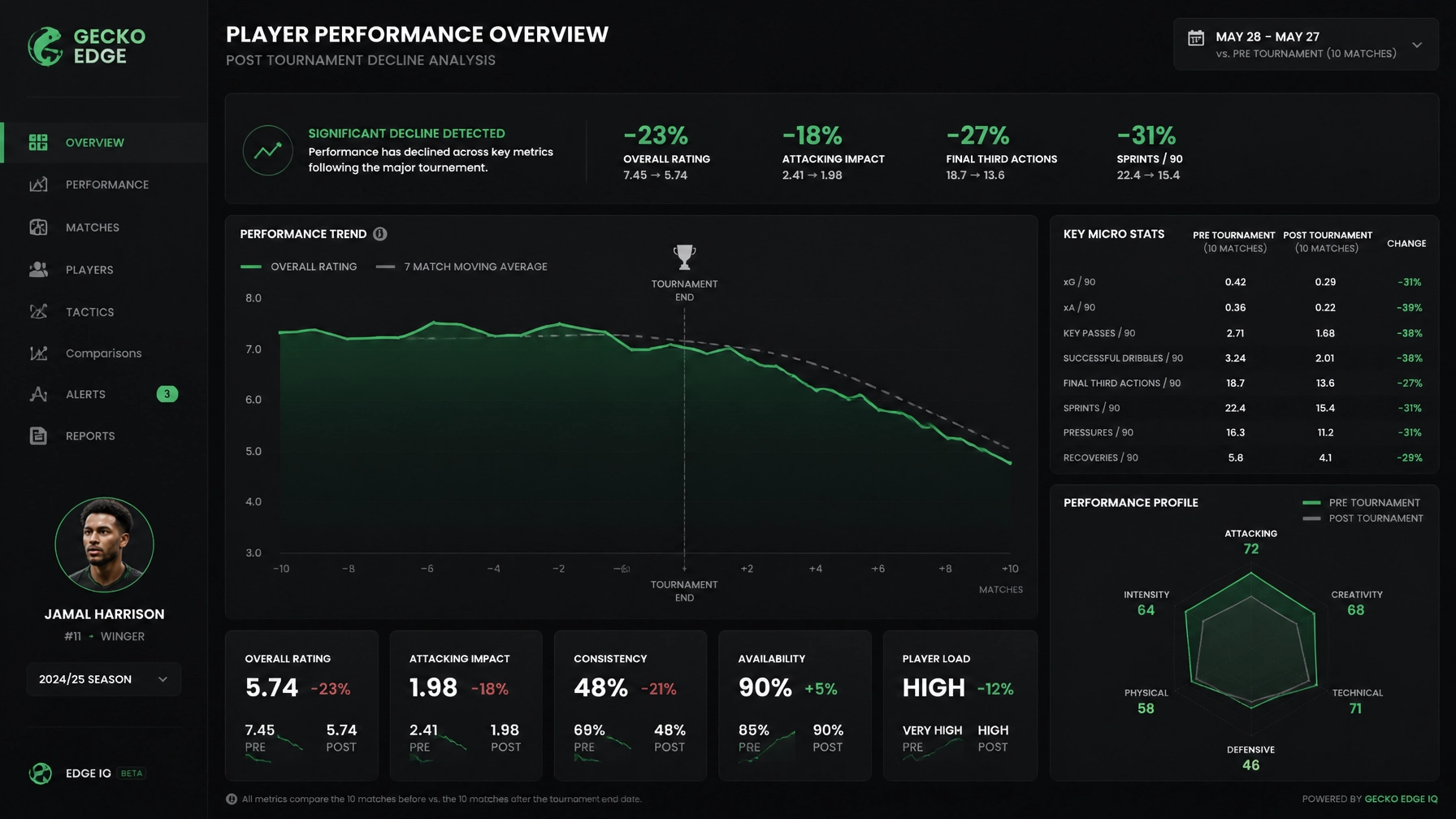Click the xG / 90 row label
1456x819 pixels.
(x=1079, y=282)
